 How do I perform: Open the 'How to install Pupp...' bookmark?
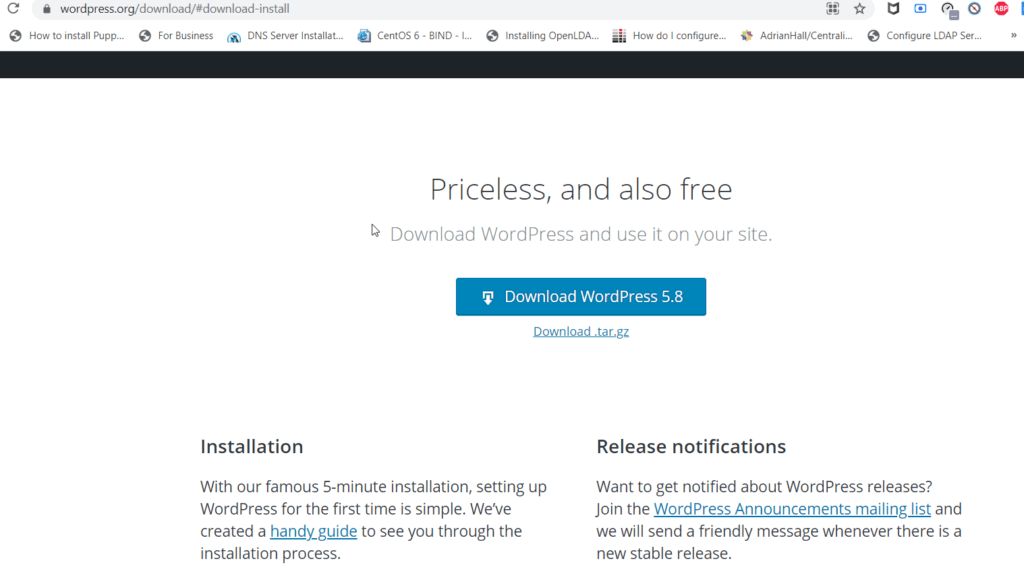pos(67,36)
